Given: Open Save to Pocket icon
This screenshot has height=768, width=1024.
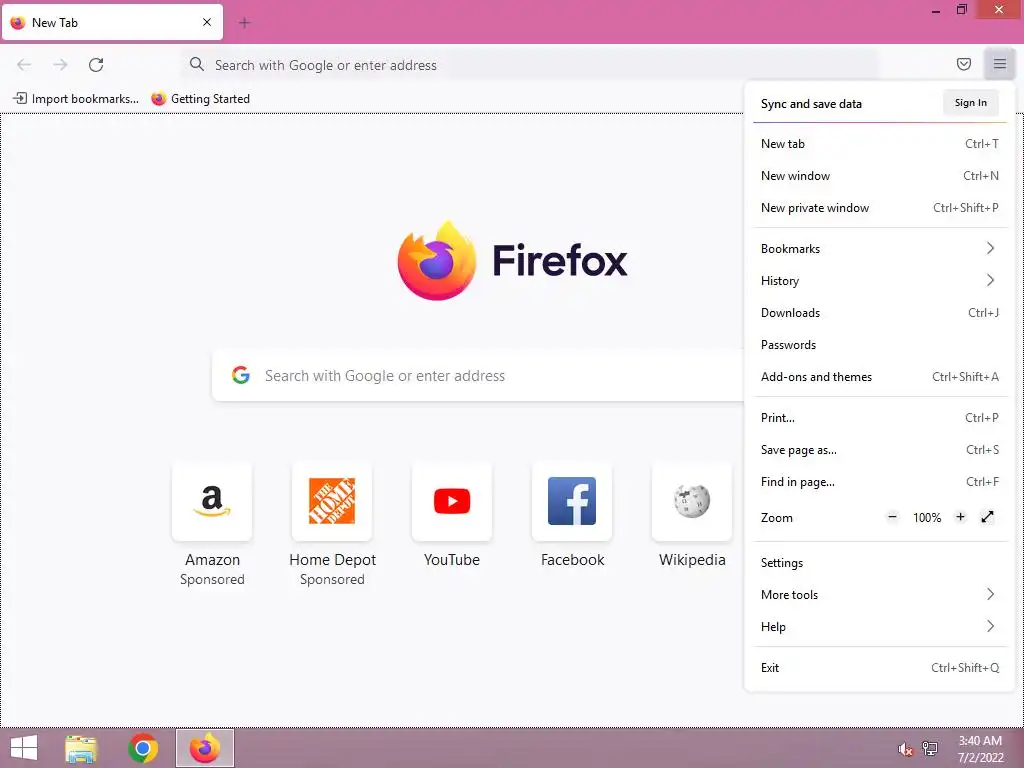Looking at the screenshot, I should click(x=963, y=64).
